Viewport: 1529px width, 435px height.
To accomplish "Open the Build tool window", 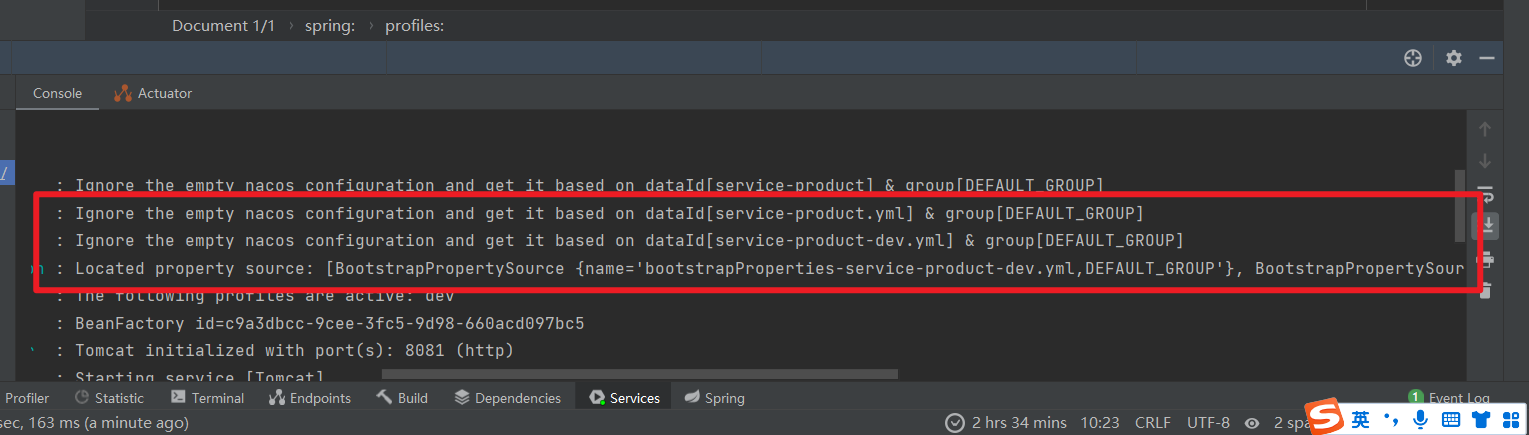I will pyautogui.click(x=402, y=398).
